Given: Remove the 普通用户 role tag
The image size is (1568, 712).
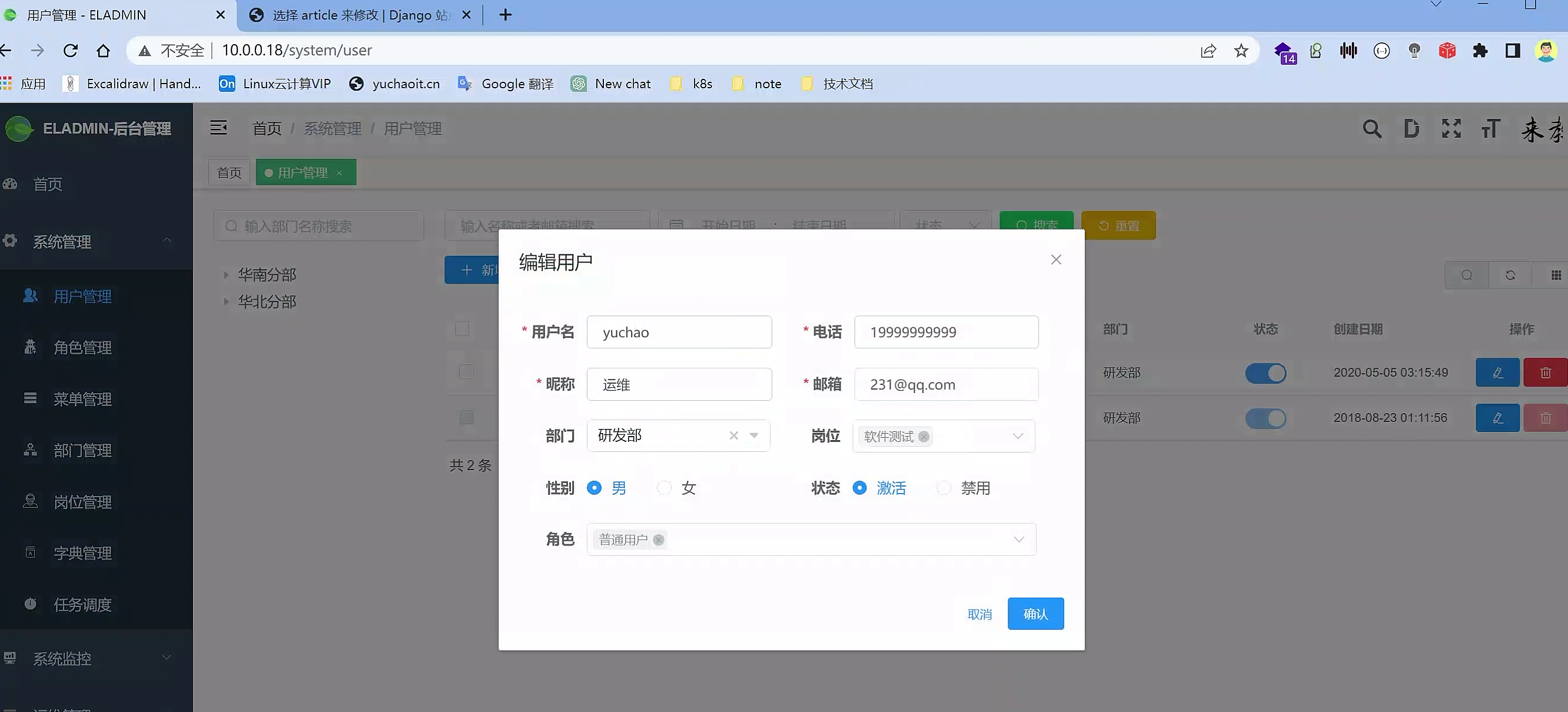Looking at the screenshot, I should [658, 540].
